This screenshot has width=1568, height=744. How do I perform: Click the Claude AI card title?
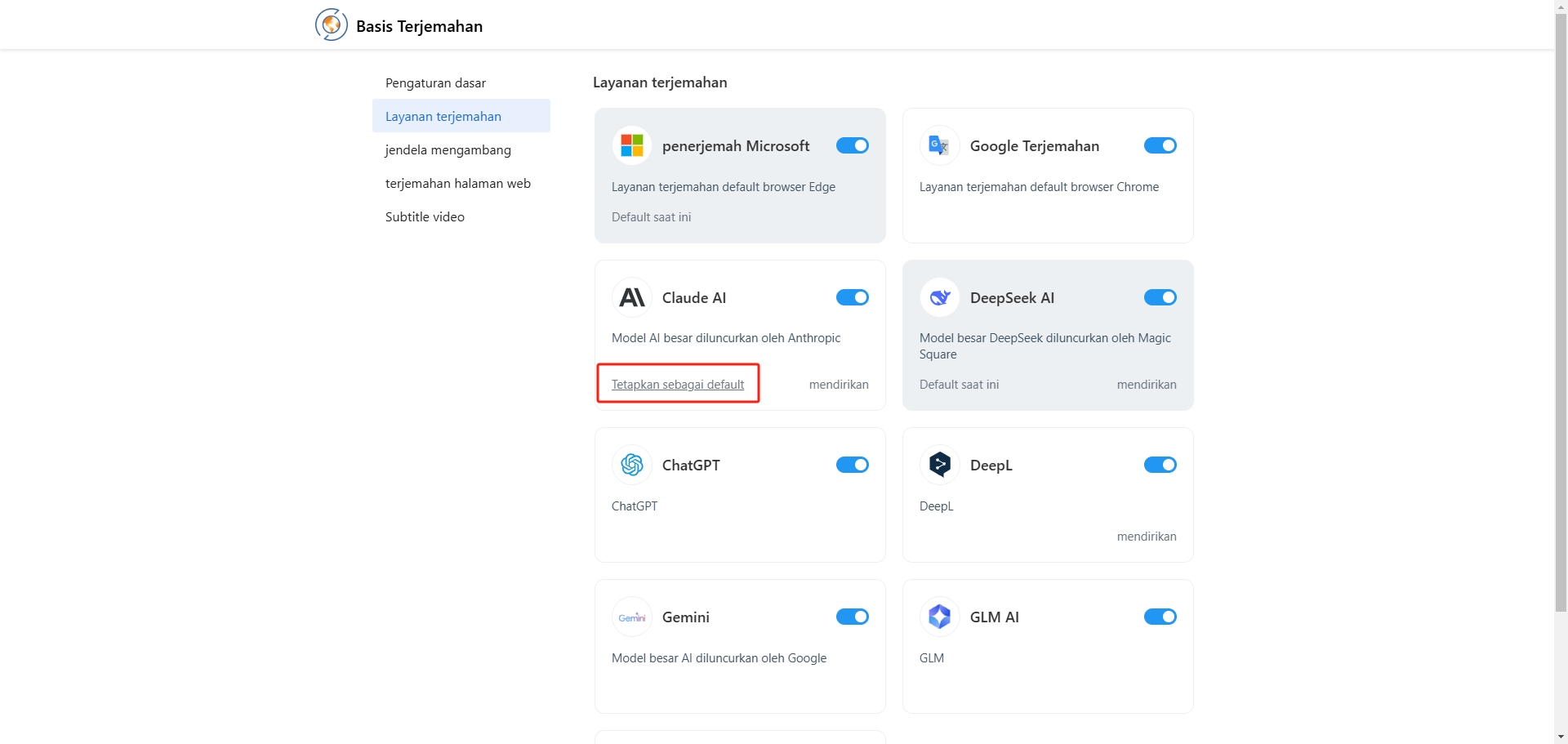(694, 297)
